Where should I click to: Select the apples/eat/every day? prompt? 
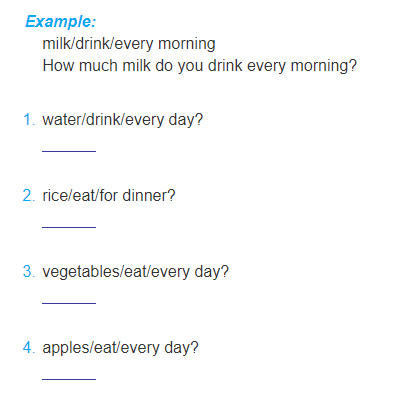[120, 348]
